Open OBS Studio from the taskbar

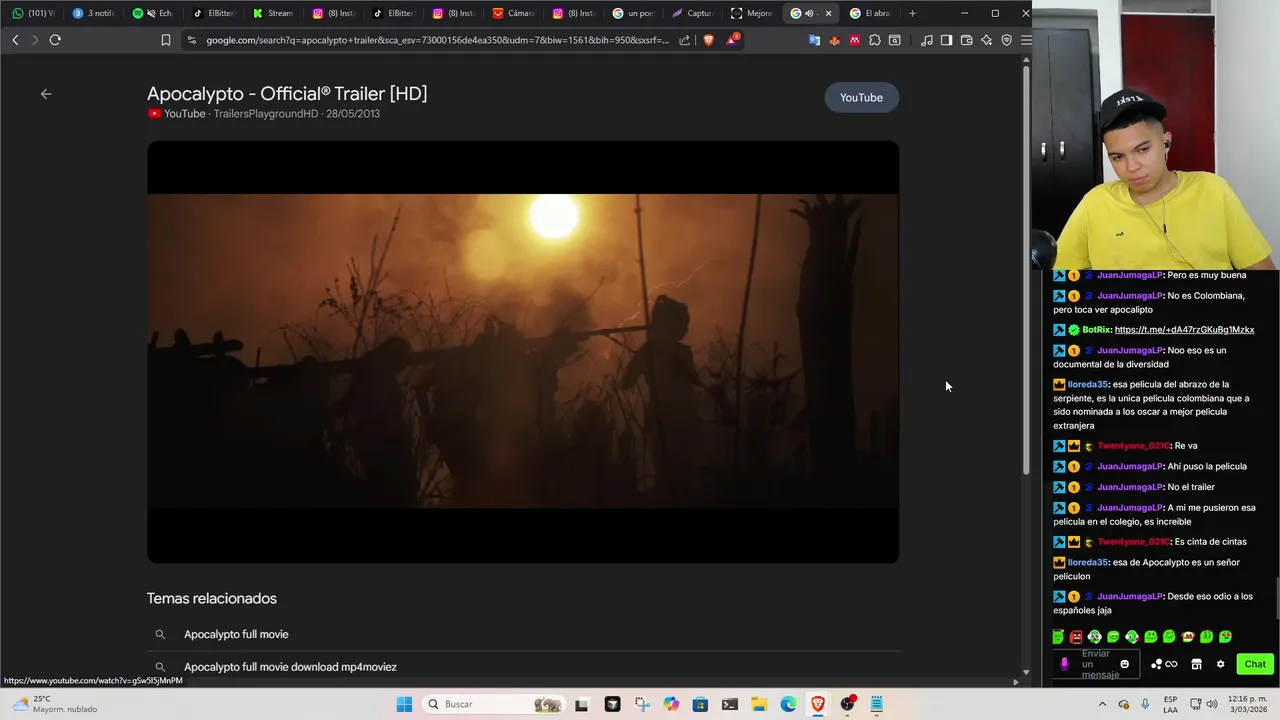click(x=847, y=704)
